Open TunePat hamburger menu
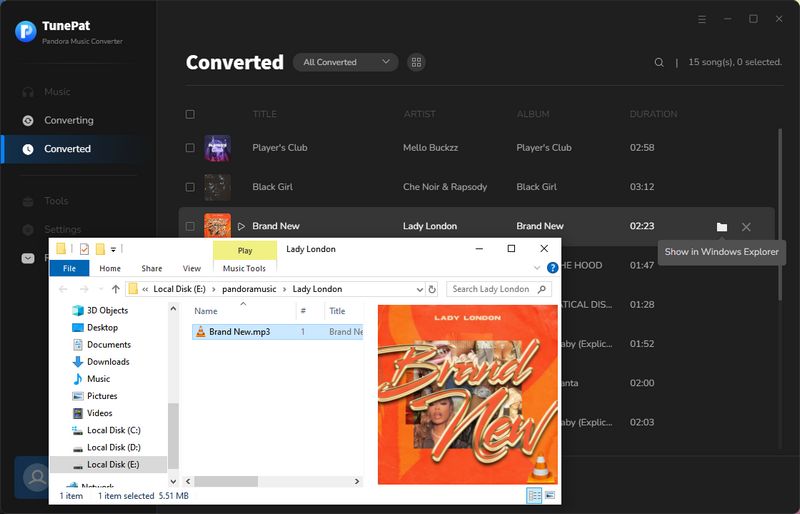Image resolution: width=800 pixels, height=514 pixels. tap(702, 19)
